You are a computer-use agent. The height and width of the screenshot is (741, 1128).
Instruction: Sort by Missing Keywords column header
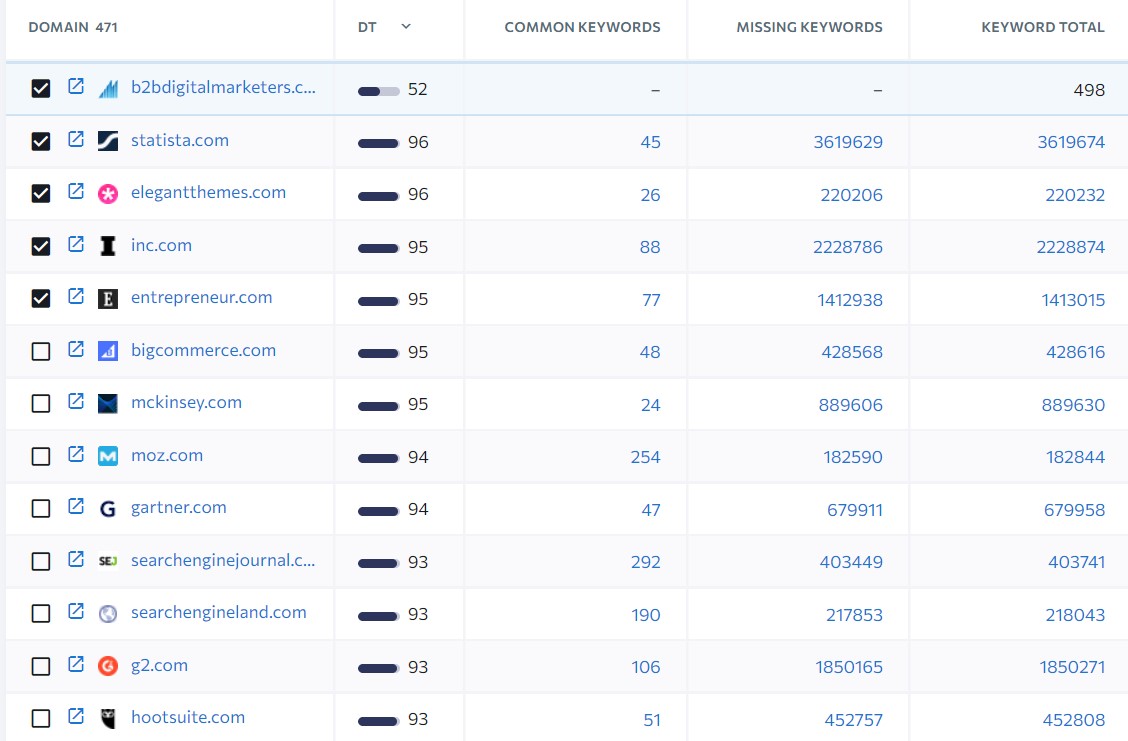tap(809, 27)
